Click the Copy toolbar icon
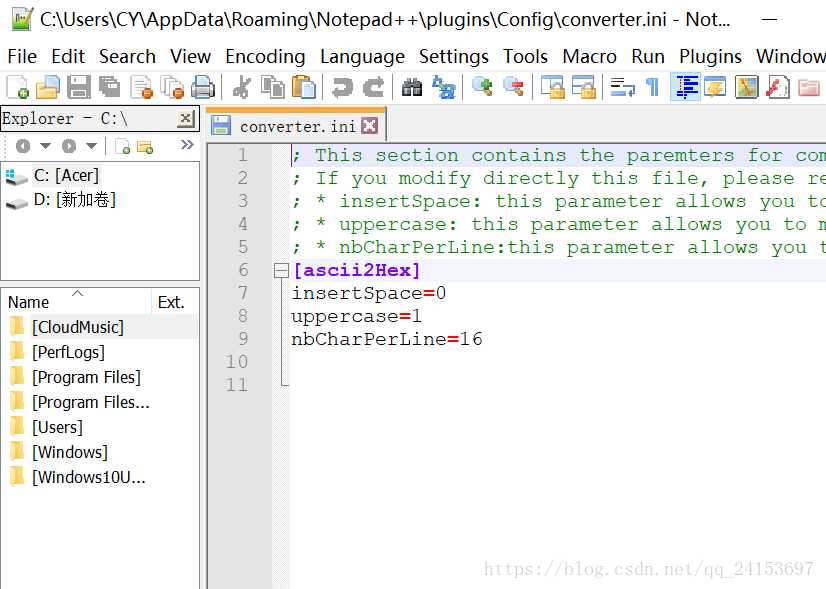Screen dimensions: 826x589 [272, 87]
